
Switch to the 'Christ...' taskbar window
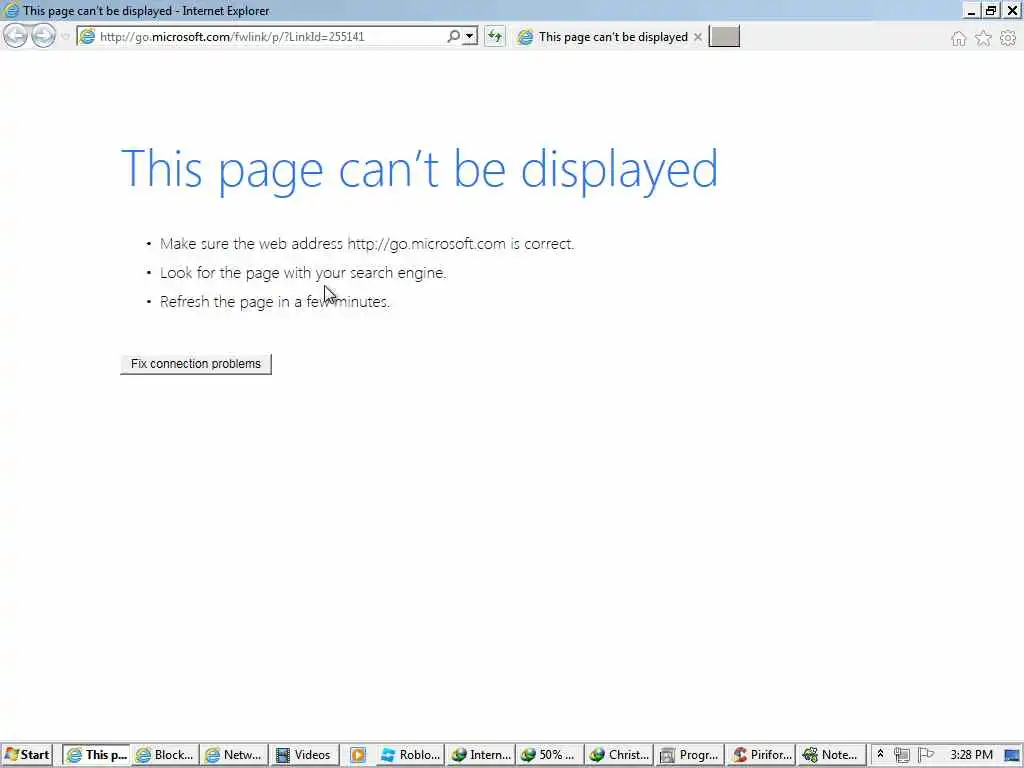click(x=619, y=755)
